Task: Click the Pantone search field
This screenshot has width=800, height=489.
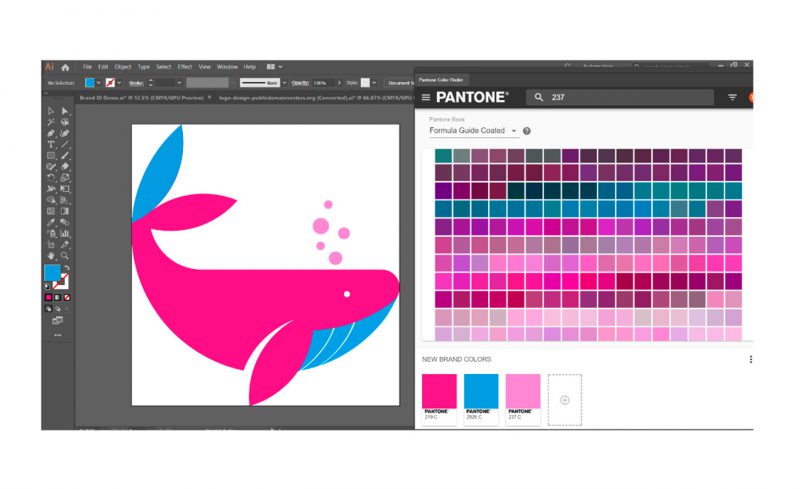Action: click(620, 97)
